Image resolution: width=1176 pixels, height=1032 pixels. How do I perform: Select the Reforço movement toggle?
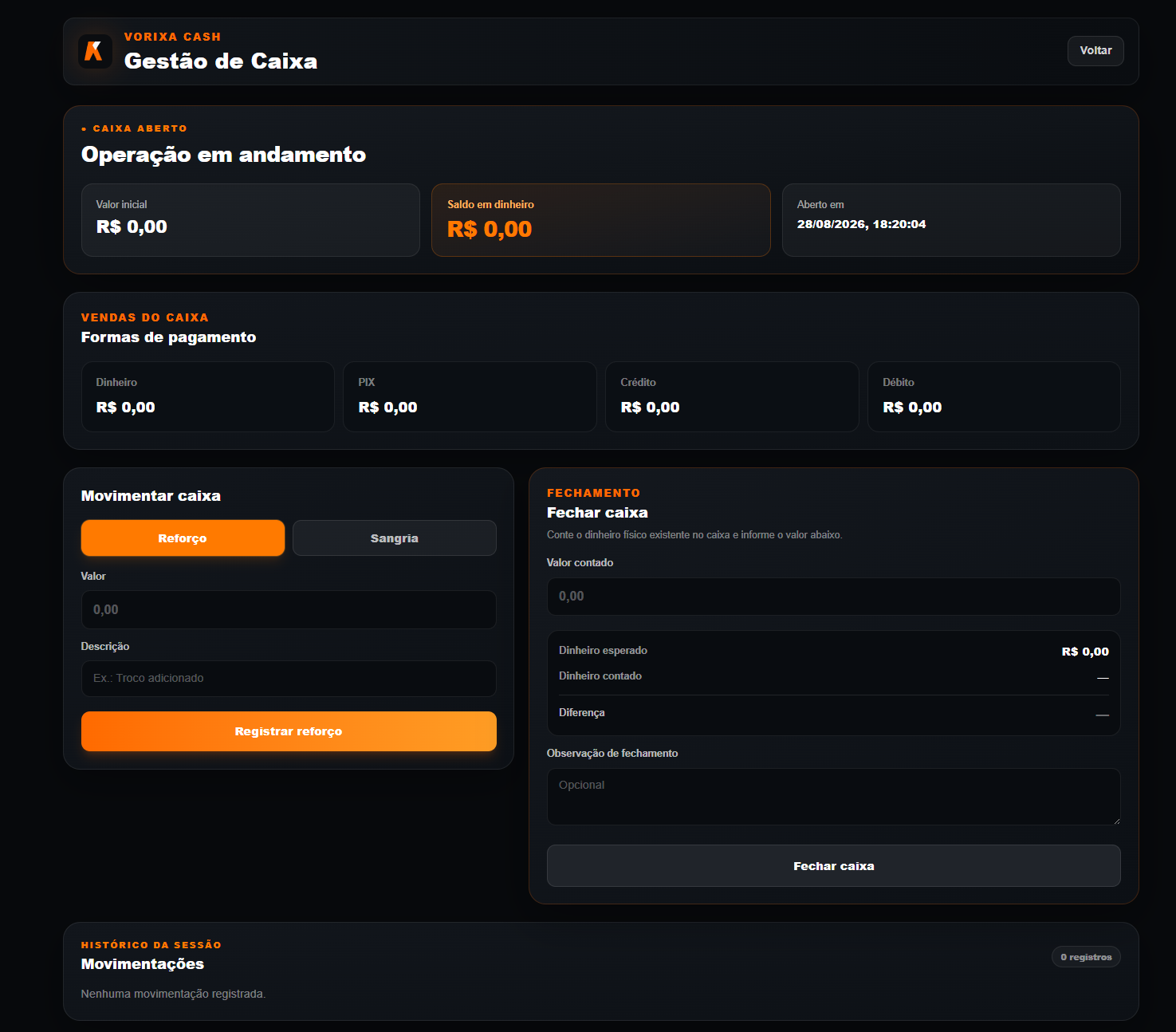click(183, 538)
